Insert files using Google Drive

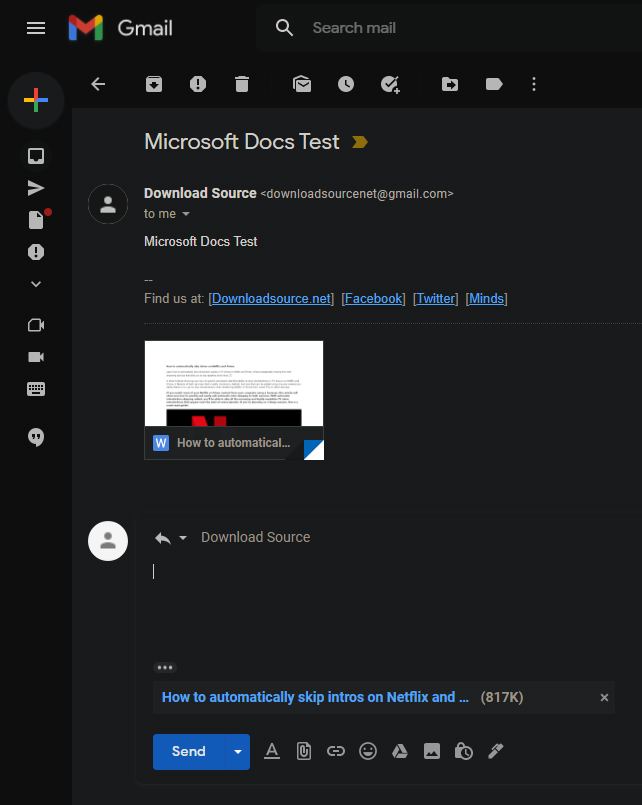coord(400,751)
